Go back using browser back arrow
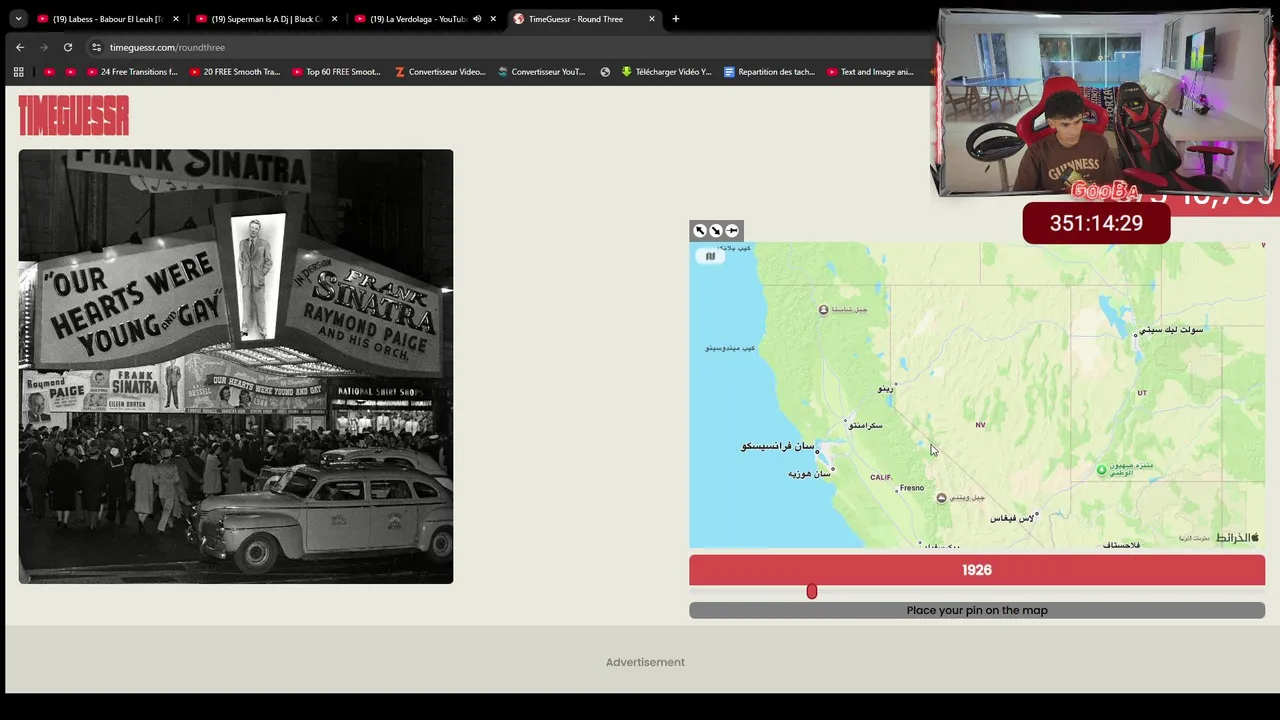1280x720 pixels. tap(20, 47)
